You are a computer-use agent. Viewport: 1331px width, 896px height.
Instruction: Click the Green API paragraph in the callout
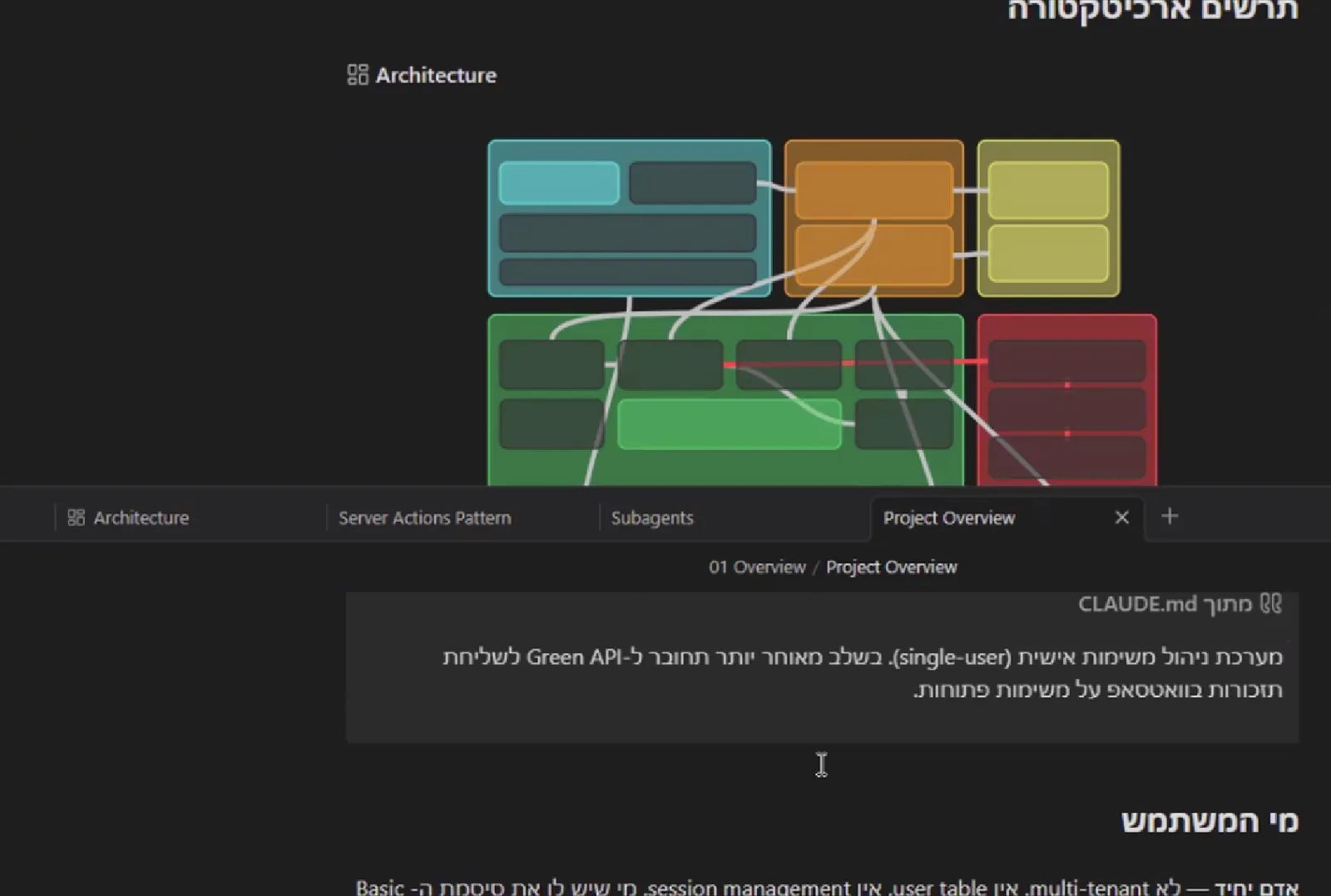pyautogui.click(x=863, y=673)
